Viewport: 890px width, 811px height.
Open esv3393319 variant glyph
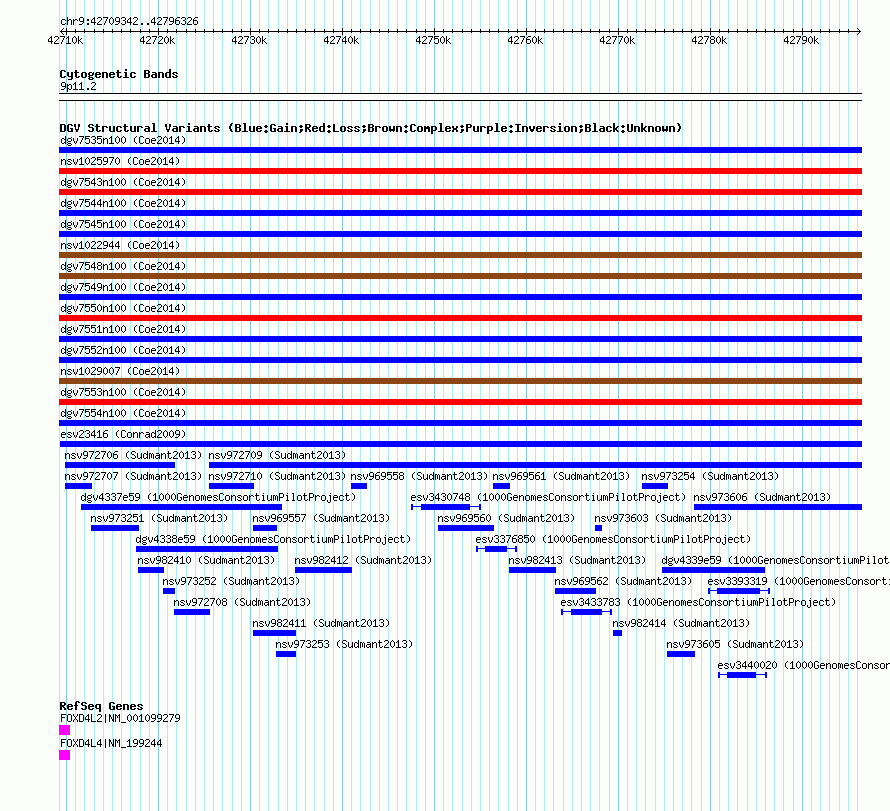[739, 591]
